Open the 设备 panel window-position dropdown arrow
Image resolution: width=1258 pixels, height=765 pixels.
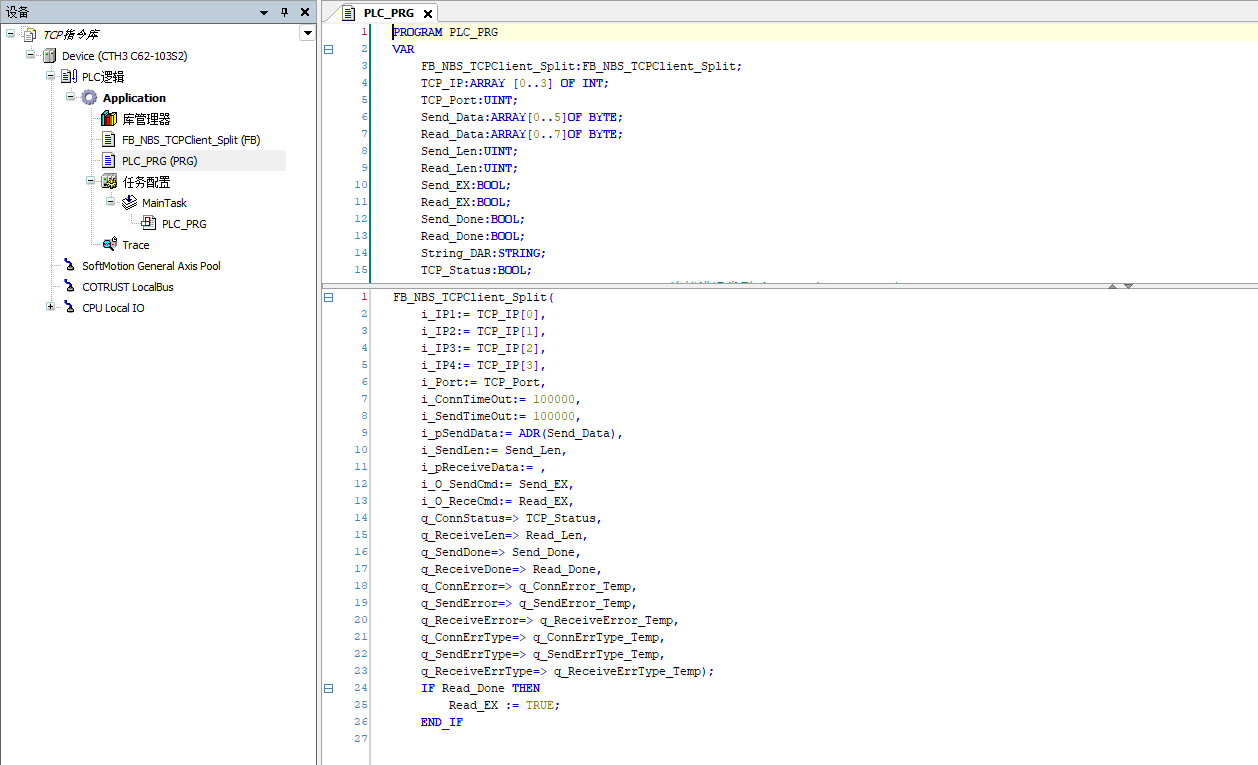click(264, 12)
